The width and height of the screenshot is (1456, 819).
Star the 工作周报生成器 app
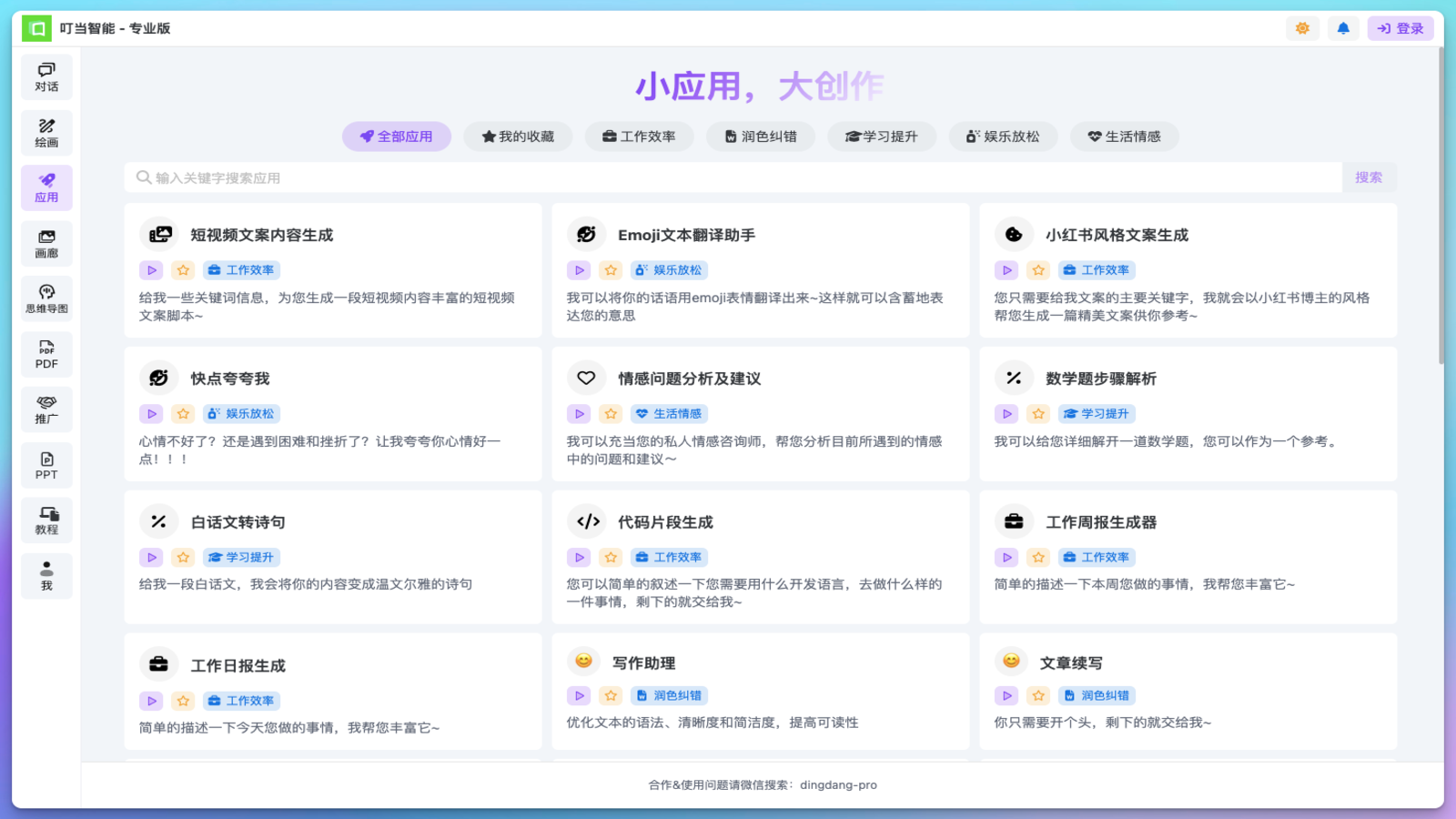pyautogui.click(x=1038, y=557)
